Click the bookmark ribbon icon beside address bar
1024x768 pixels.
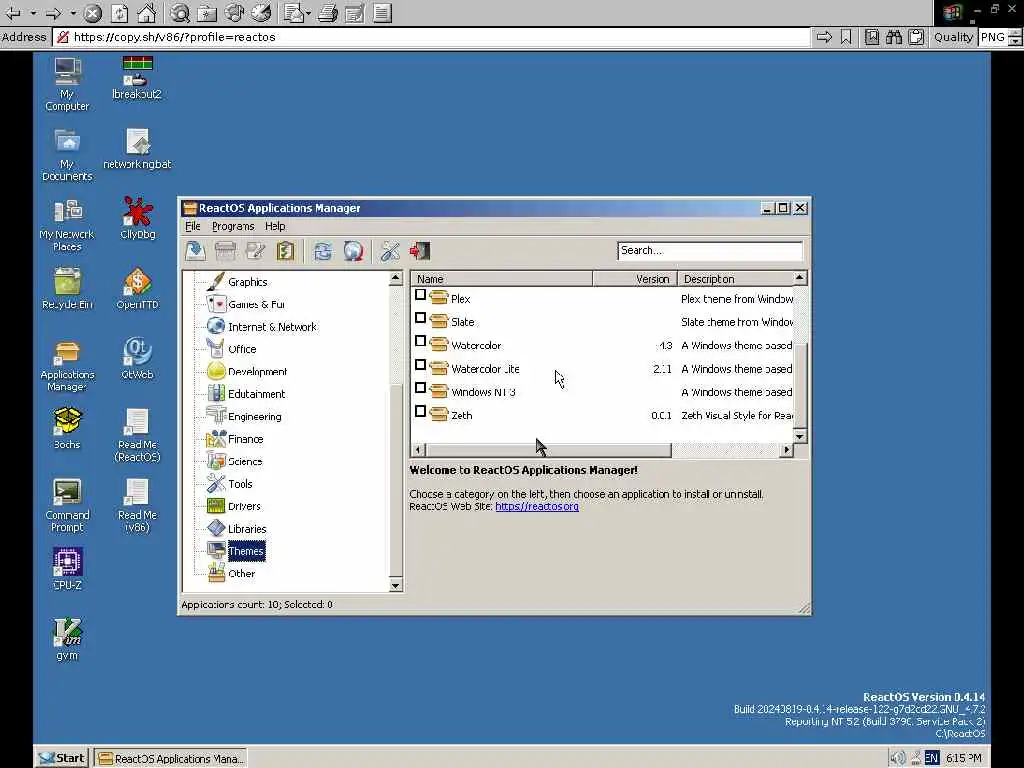[846, 37]
